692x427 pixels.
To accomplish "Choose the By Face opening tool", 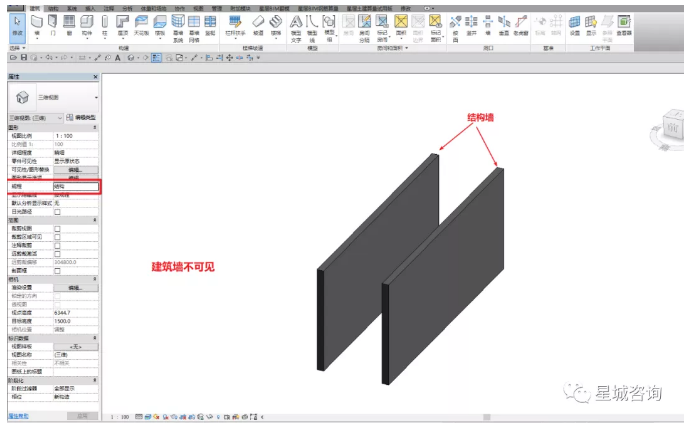I will point(455,28).
